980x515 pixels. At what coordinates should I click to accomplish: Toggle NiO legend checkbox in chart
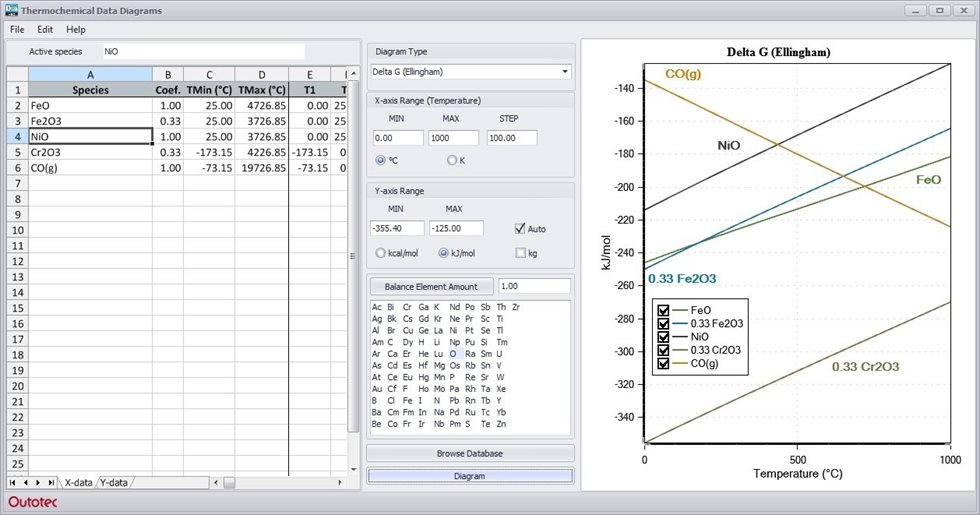point(664,337)
